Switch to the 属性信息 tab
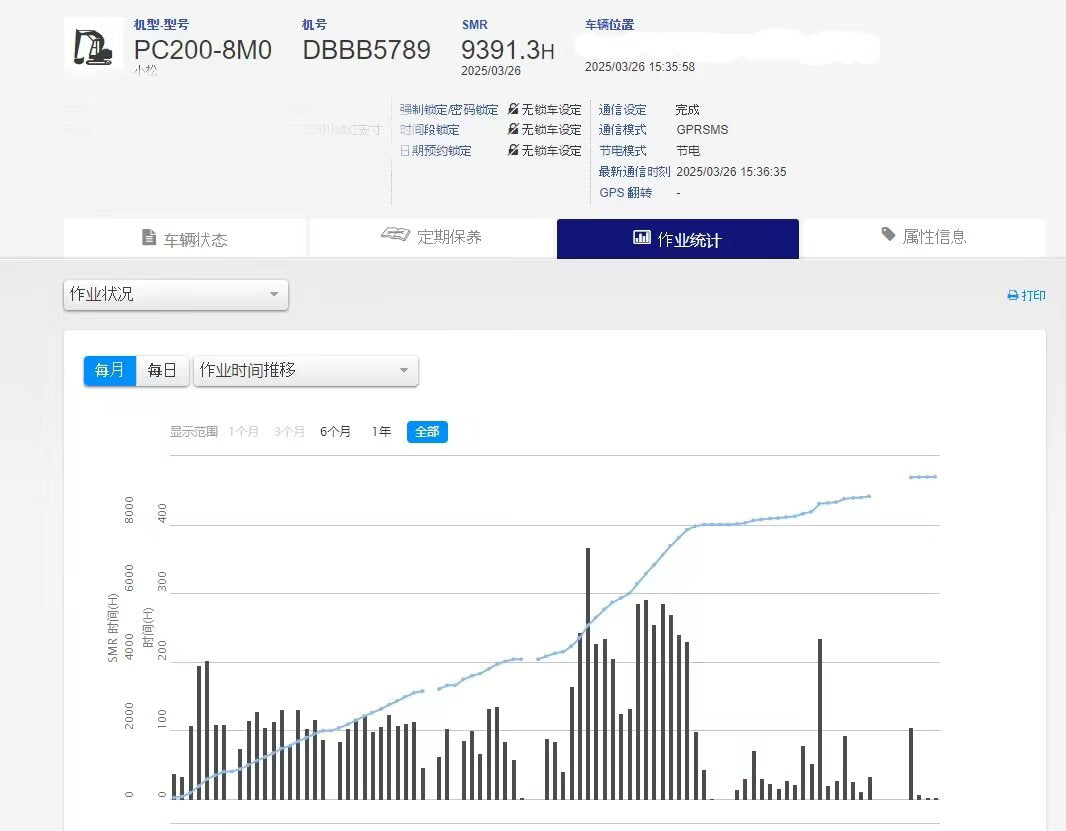Viewport: 1066px width, 831px height. (x=923, y=237)
